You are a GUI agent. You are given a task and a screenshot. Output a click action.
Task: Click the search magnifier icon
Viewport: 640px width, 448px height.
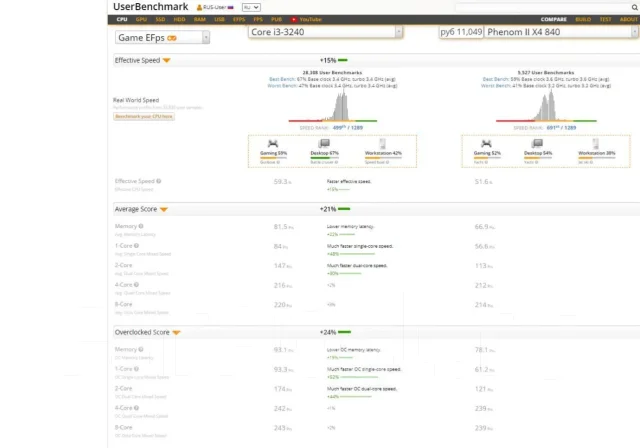pos(635,7)
